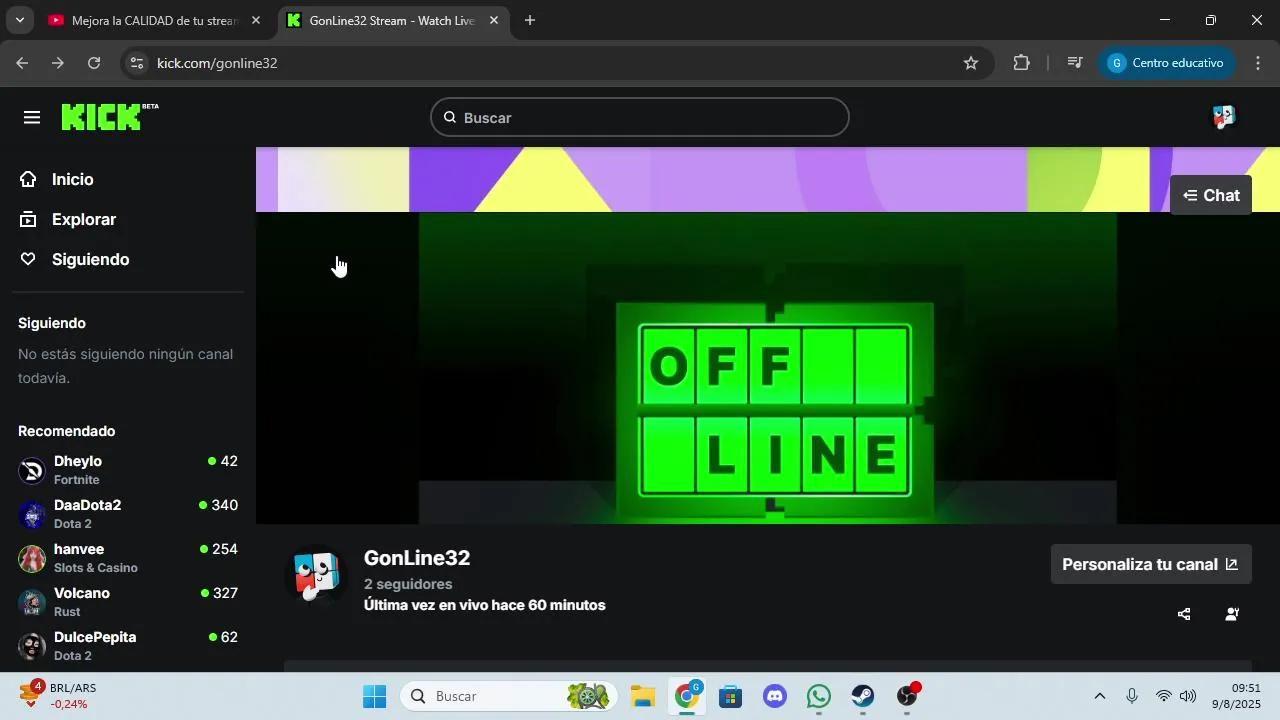Screen dimensions: 1280x720
Task: Click Personaliza tu canal button
Action: 1151,564
